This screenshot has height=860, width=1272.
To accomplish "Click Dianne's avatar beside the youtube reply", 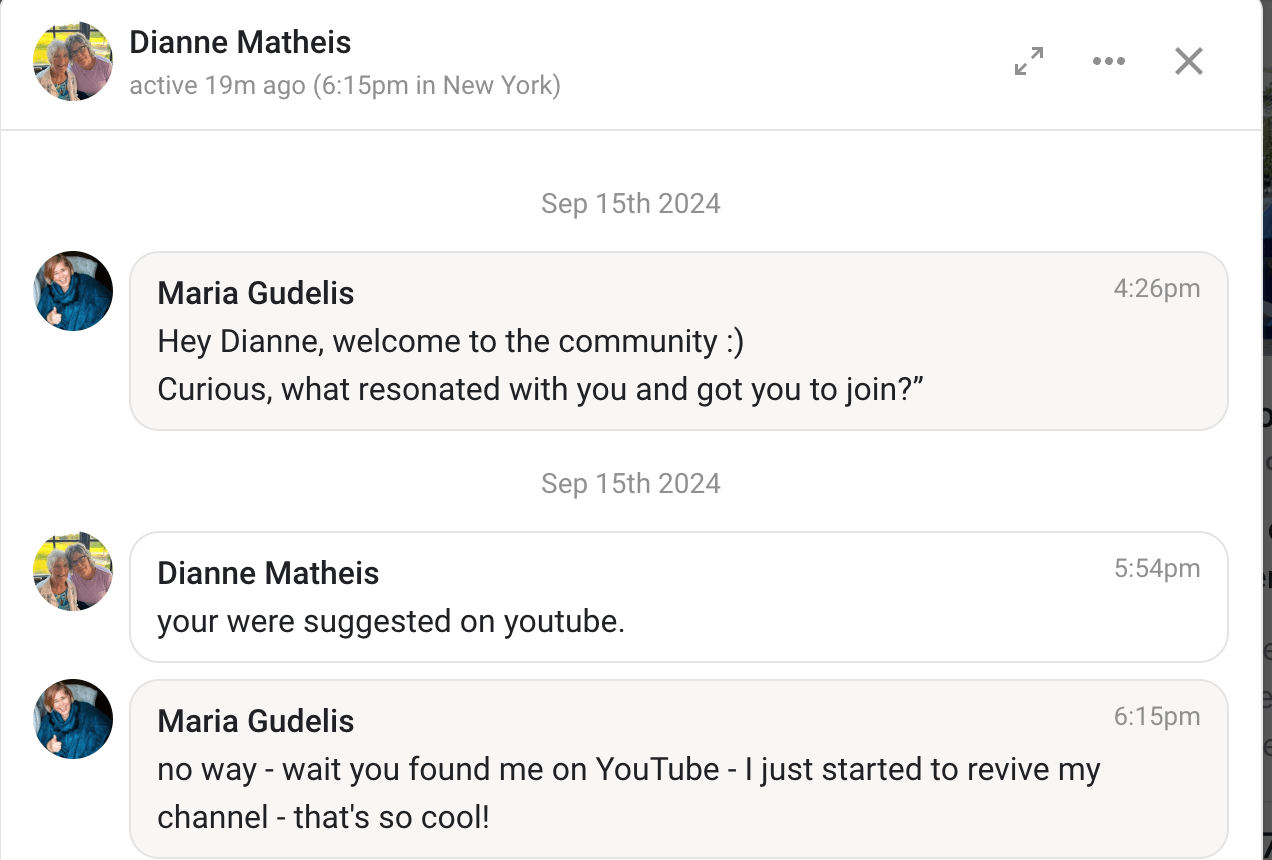I will (73, 571).
